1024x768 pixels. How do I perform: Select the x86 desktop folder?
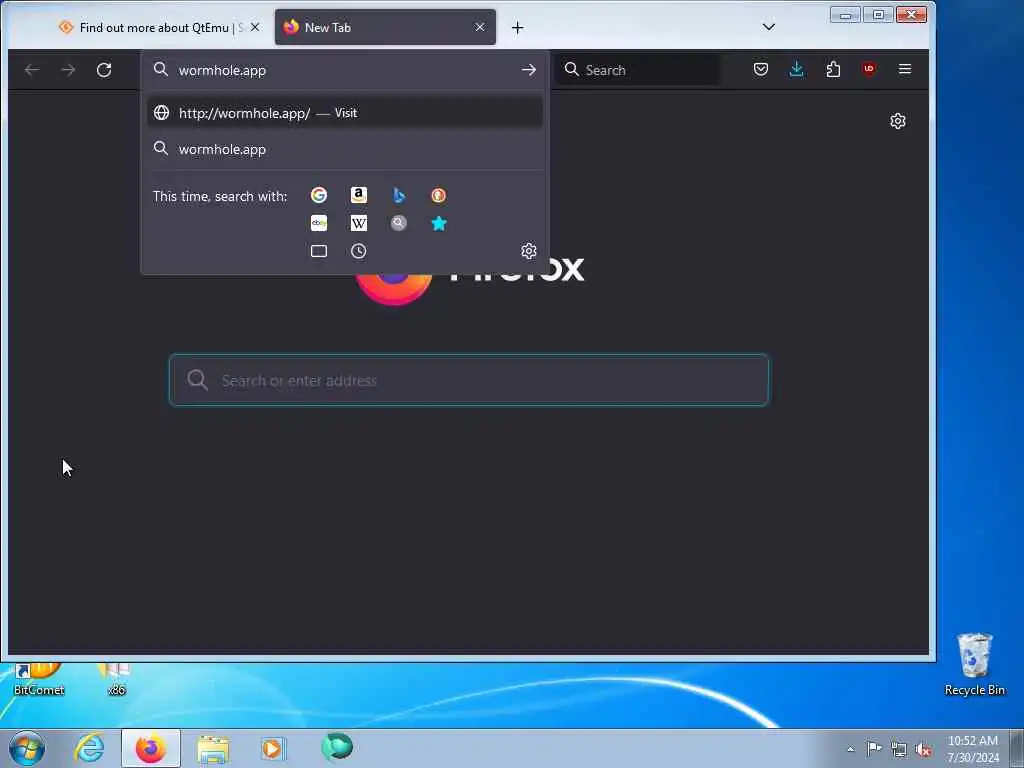click(116, 680)
